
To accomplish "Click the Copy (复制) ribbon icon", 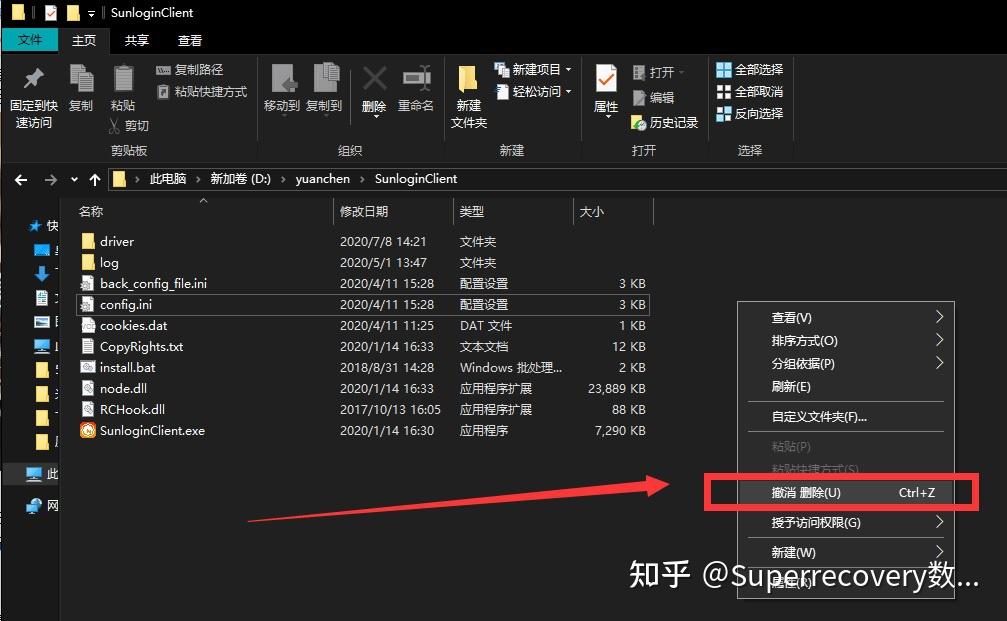I will tap(81, 79).
